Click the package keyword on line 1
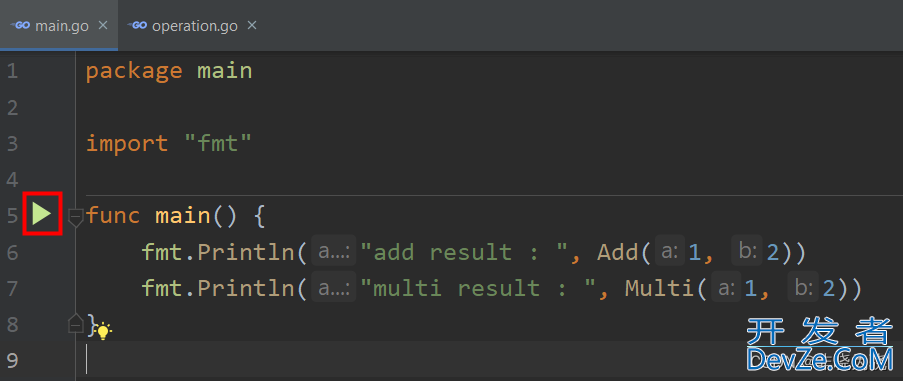 click(x=134, y=71)
